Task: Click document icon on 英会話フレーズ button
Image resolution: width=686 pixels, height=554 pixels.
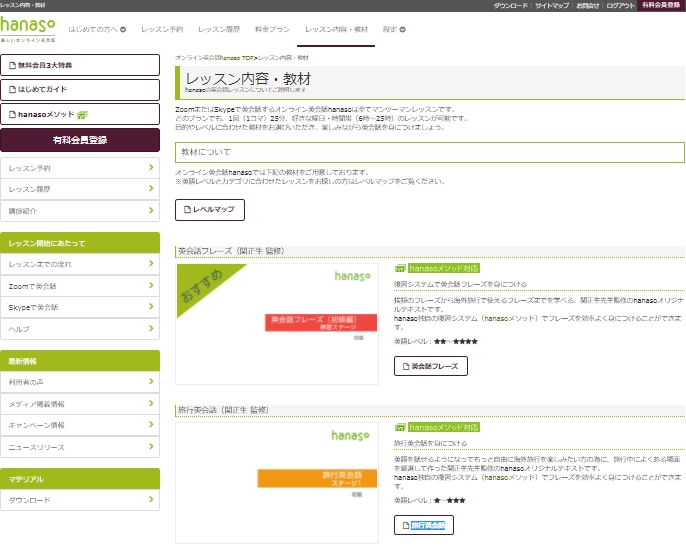Action: (406, 366)
